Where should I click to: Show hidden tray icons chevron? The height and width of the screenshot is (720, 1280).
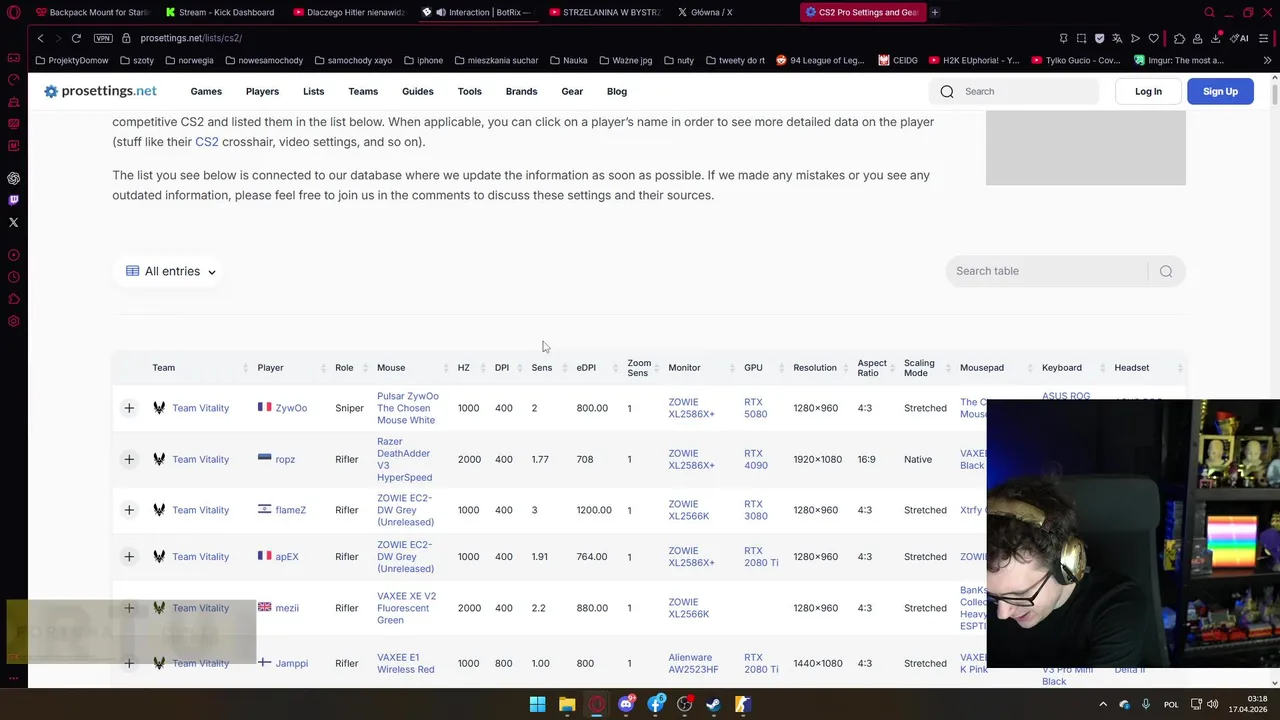pos(1103,704)
